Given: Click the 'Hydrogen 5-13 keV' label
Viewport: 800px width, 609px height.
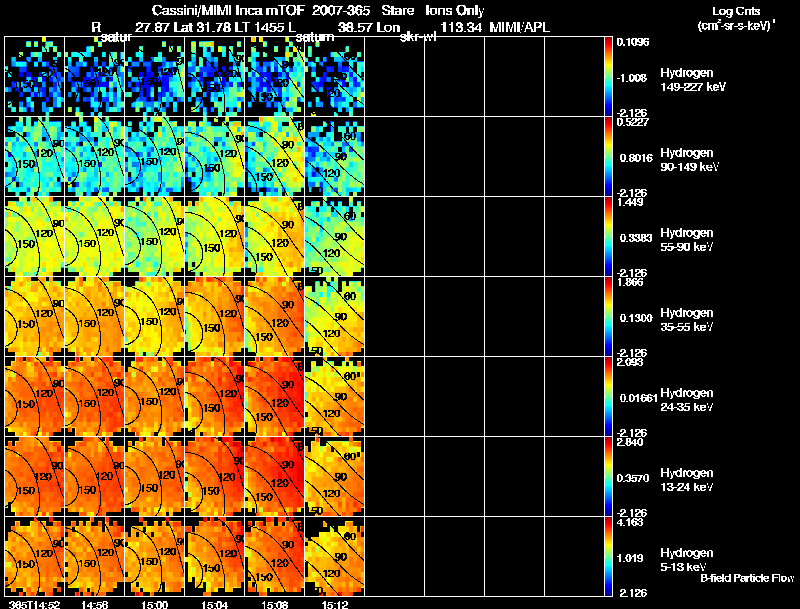Looking at the screenshot, I should (687, 560).
